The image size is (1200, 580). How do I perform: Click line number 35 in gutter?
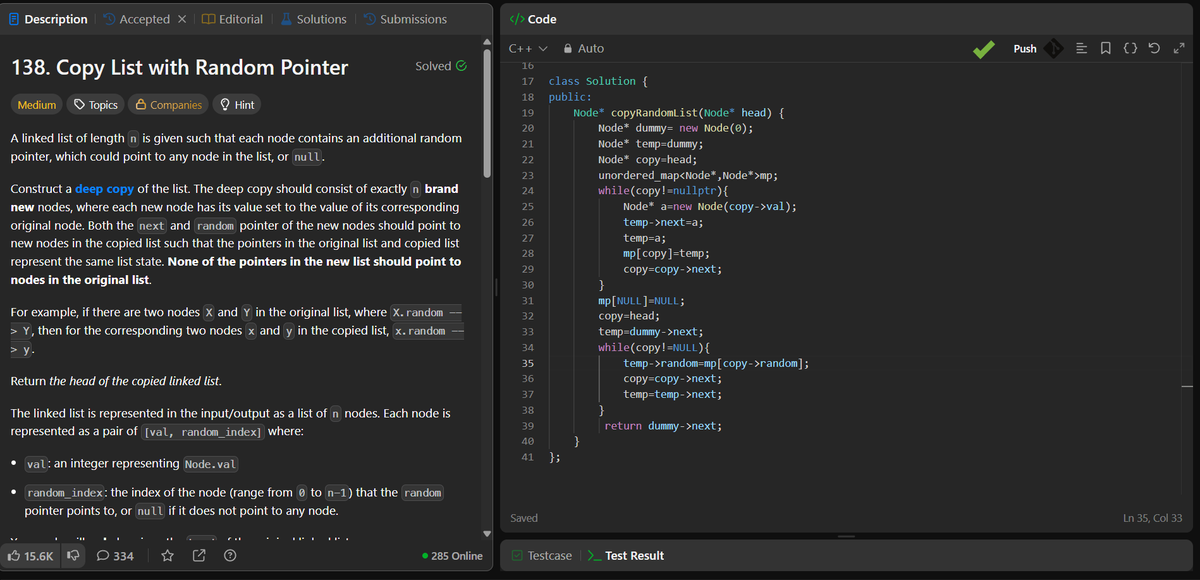pyautogui.click(x=527, y=363)
